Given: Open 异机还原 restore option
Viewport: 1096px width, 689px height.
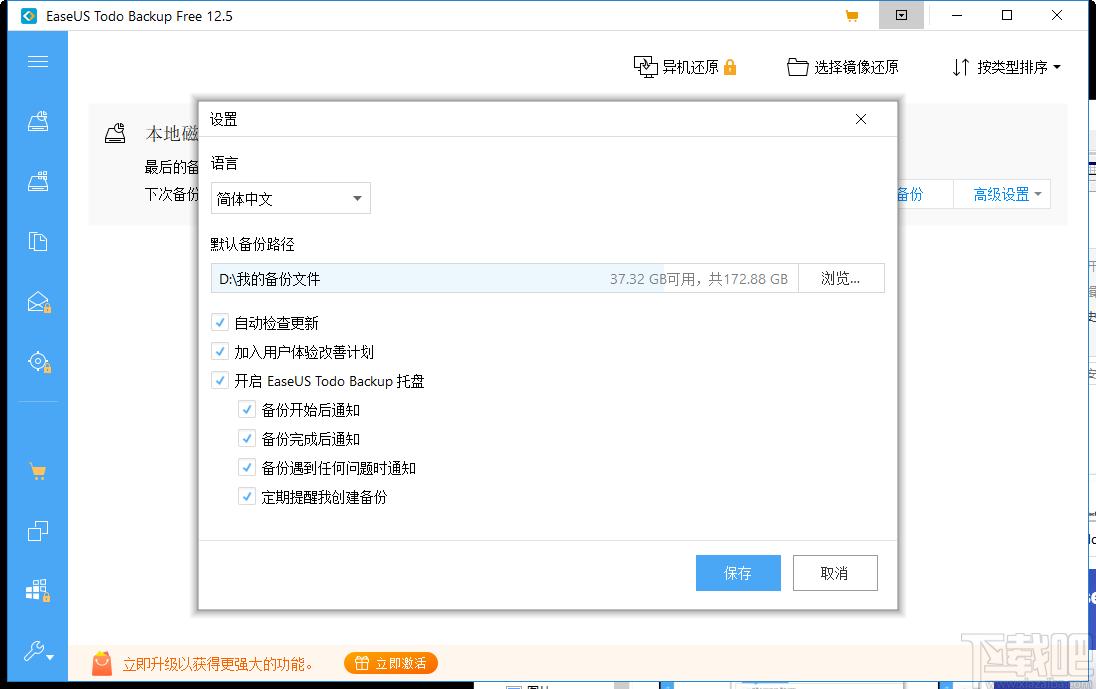Looking at the screenshot, I should pyautogui.click(x=685, y=67).
